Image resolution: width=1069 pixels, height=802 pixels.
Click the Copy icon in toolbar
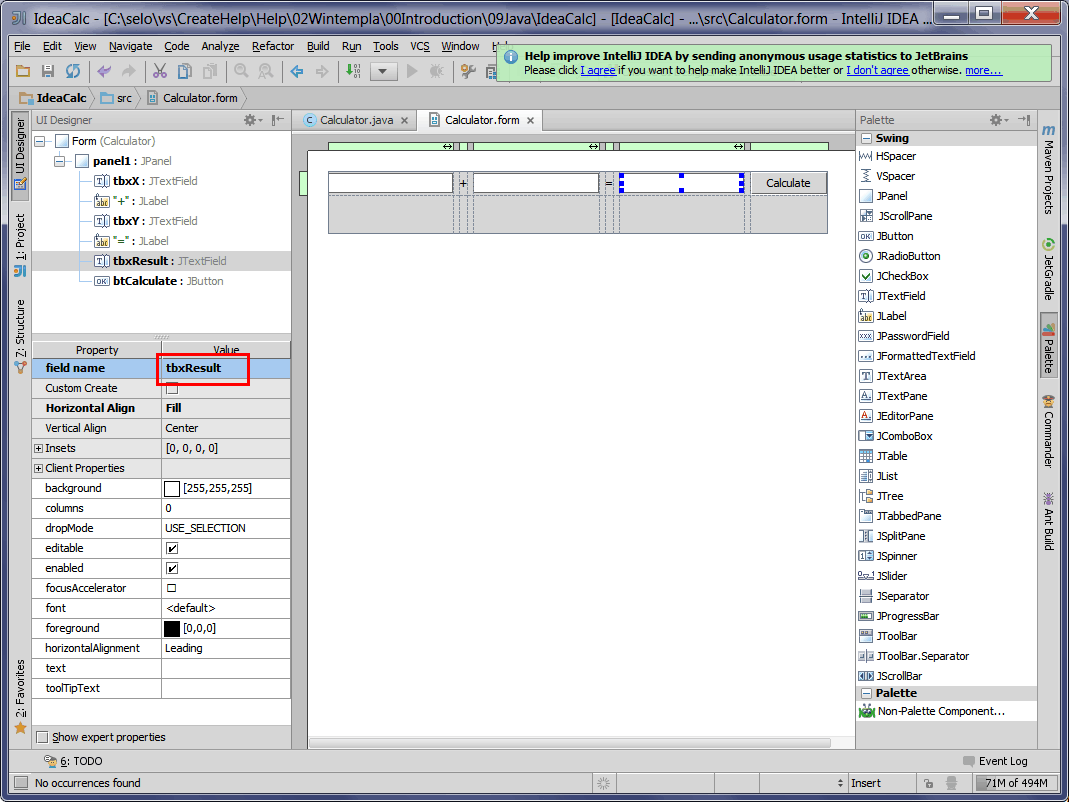(184, 71)
